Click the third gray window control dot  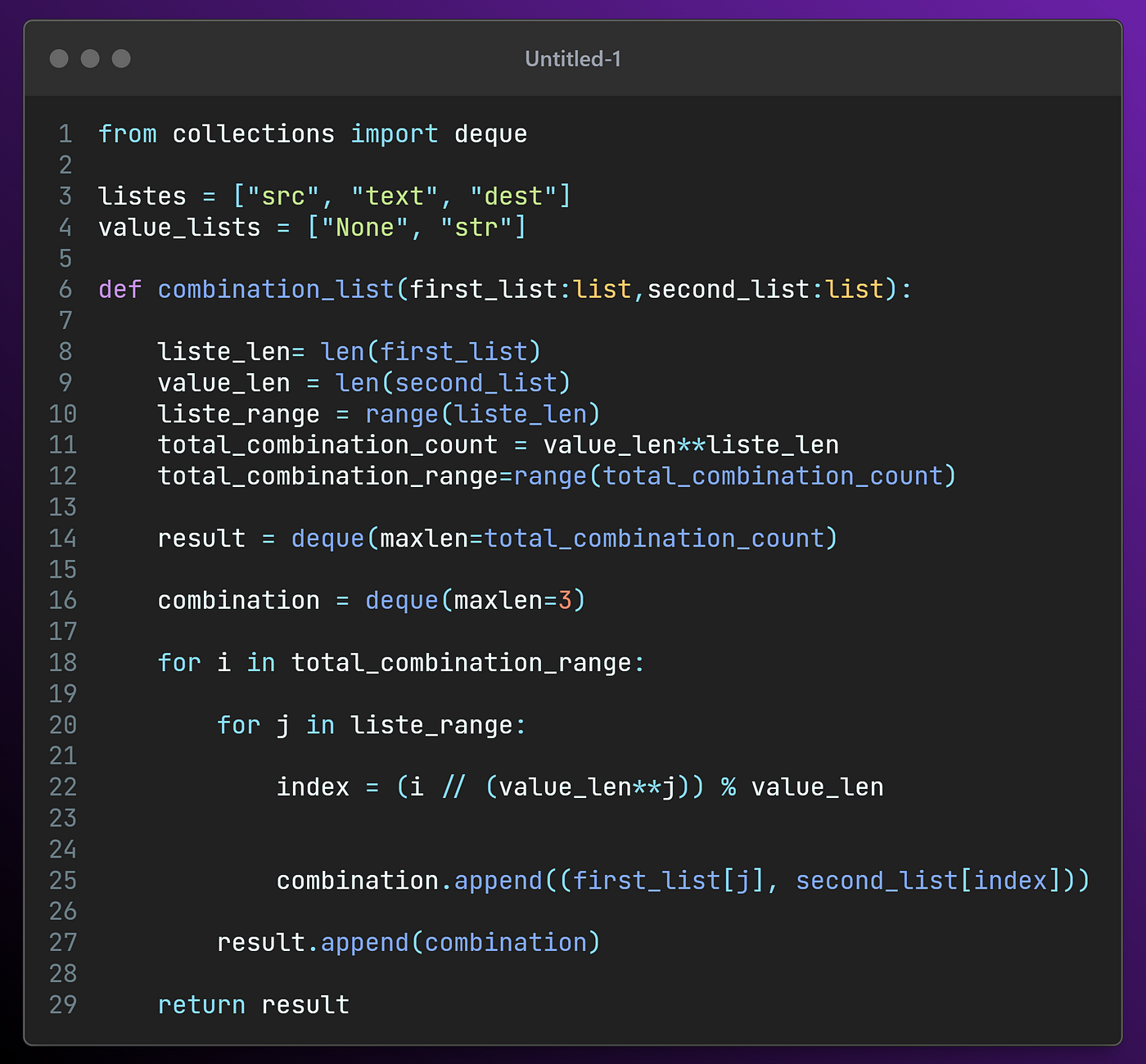click(121, 58)
